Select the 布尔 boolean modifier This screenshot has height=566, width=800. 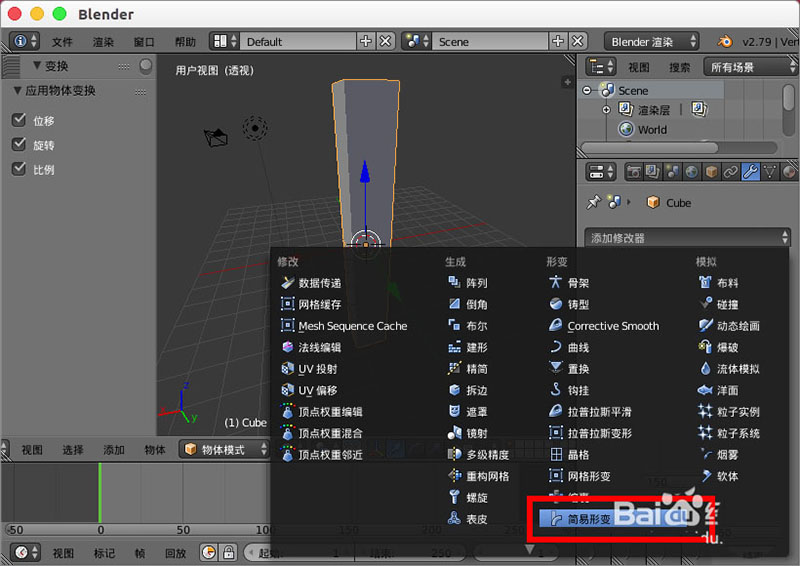pos(468,326)
